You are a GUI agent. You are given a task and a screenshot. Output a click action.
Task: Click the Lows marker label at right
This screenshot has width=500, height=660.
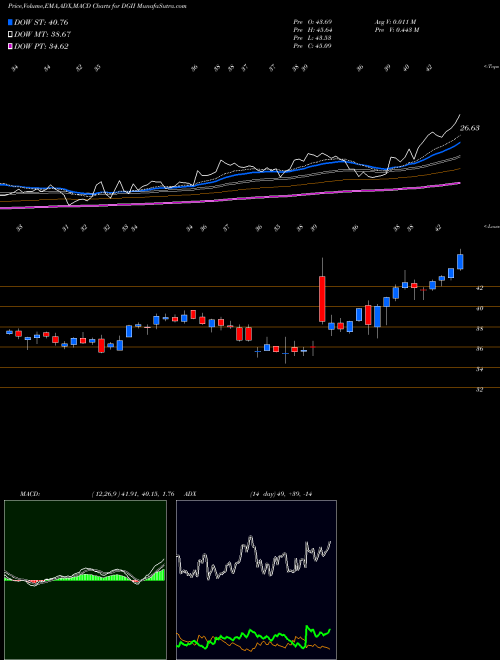(x=492, y=226)
